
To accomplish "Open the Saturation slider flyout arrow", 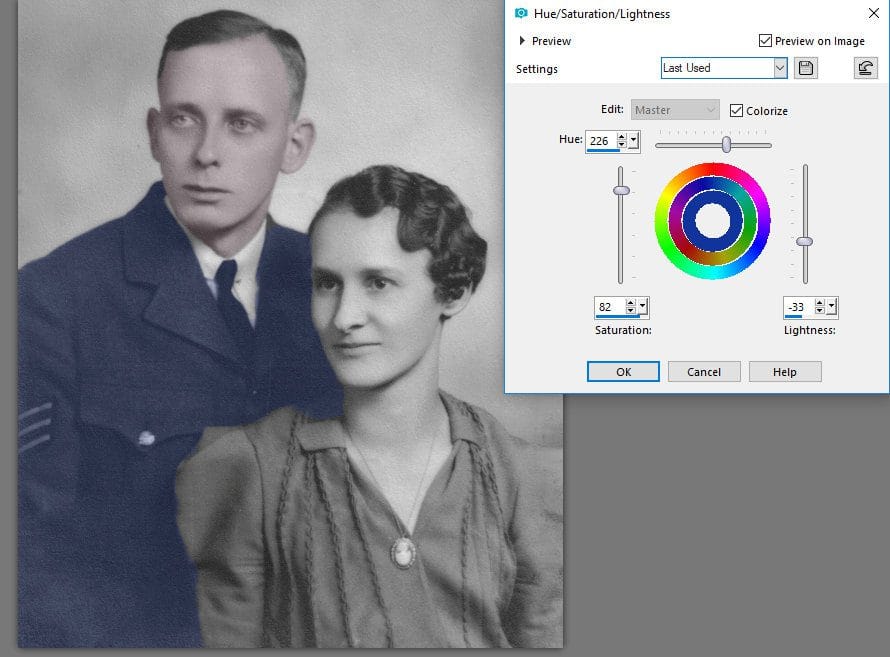I will (x=642, y=306).
